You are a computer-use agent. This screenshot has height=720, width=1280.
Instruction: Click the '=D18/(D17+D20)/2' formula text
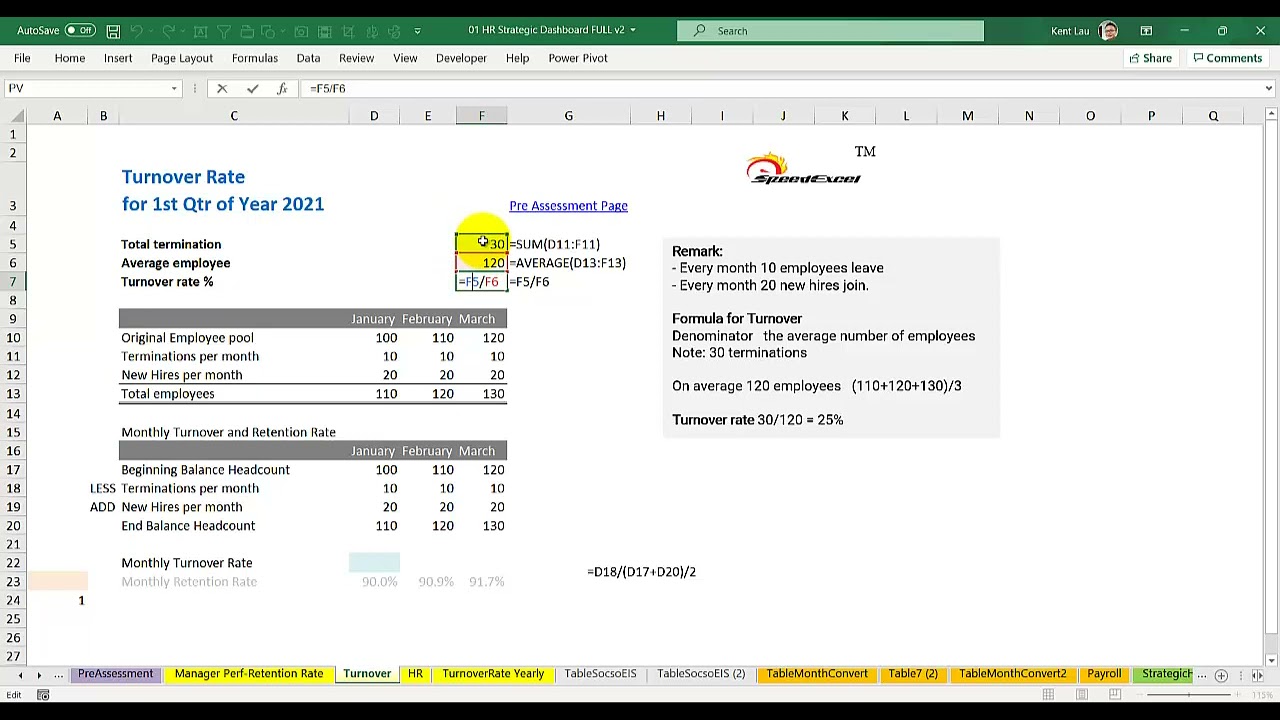(641, 572)
